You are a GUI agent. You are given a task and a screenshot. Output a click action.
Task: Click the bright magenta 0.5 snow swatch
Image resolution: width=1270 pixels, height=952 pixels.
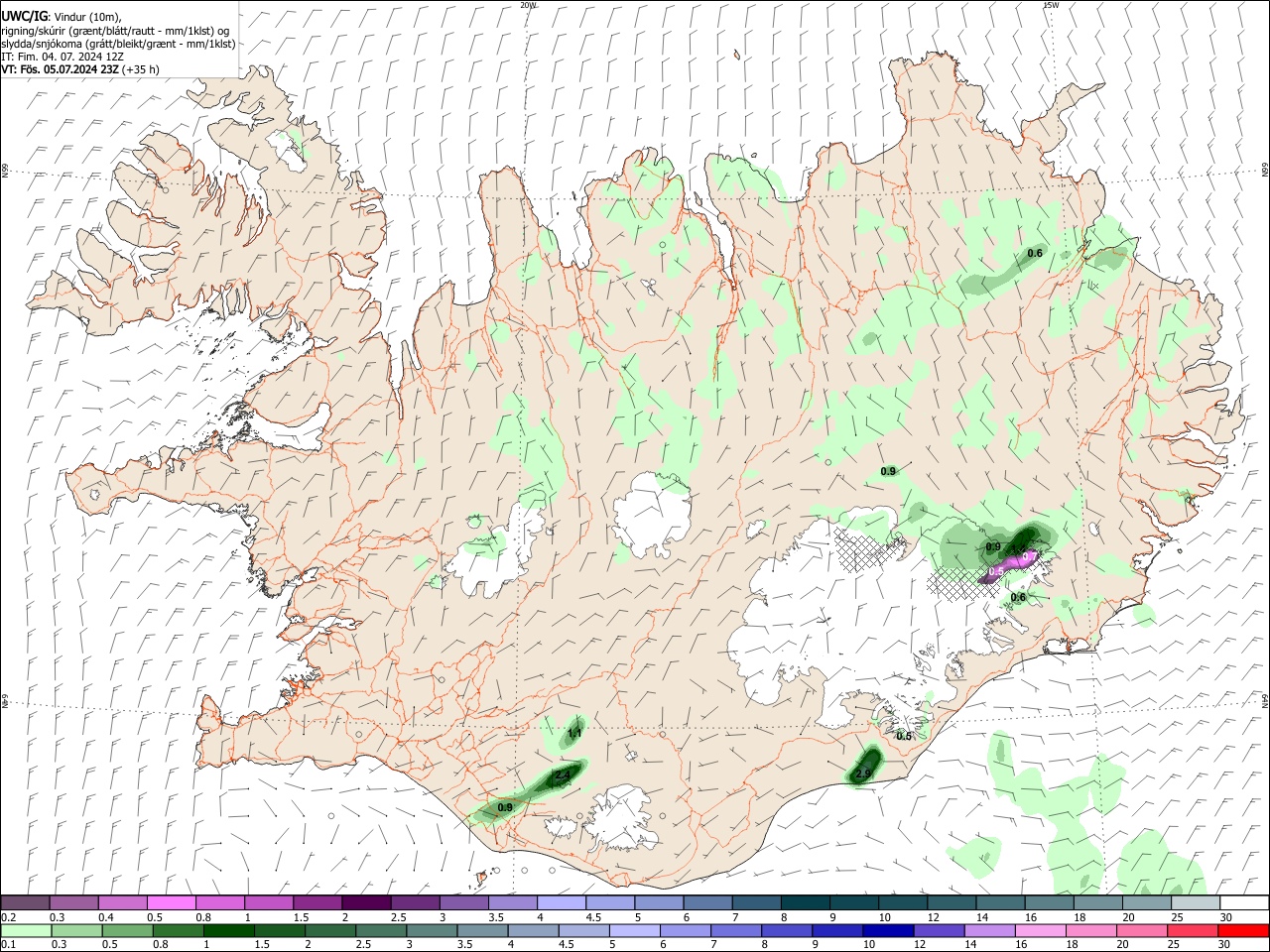pyautogui.click(x=171, y=902)
